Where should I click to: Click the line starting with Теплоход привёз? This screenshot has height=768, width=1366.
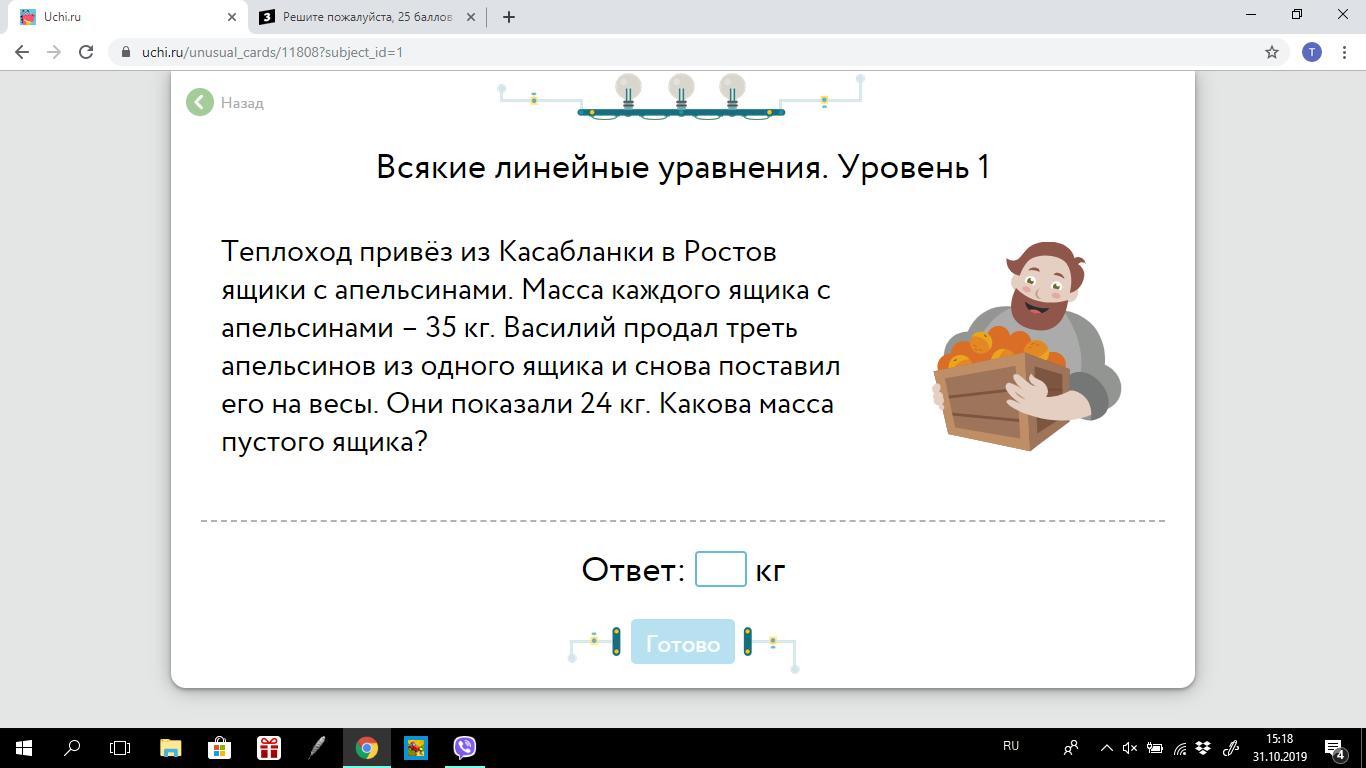[499, 251]
